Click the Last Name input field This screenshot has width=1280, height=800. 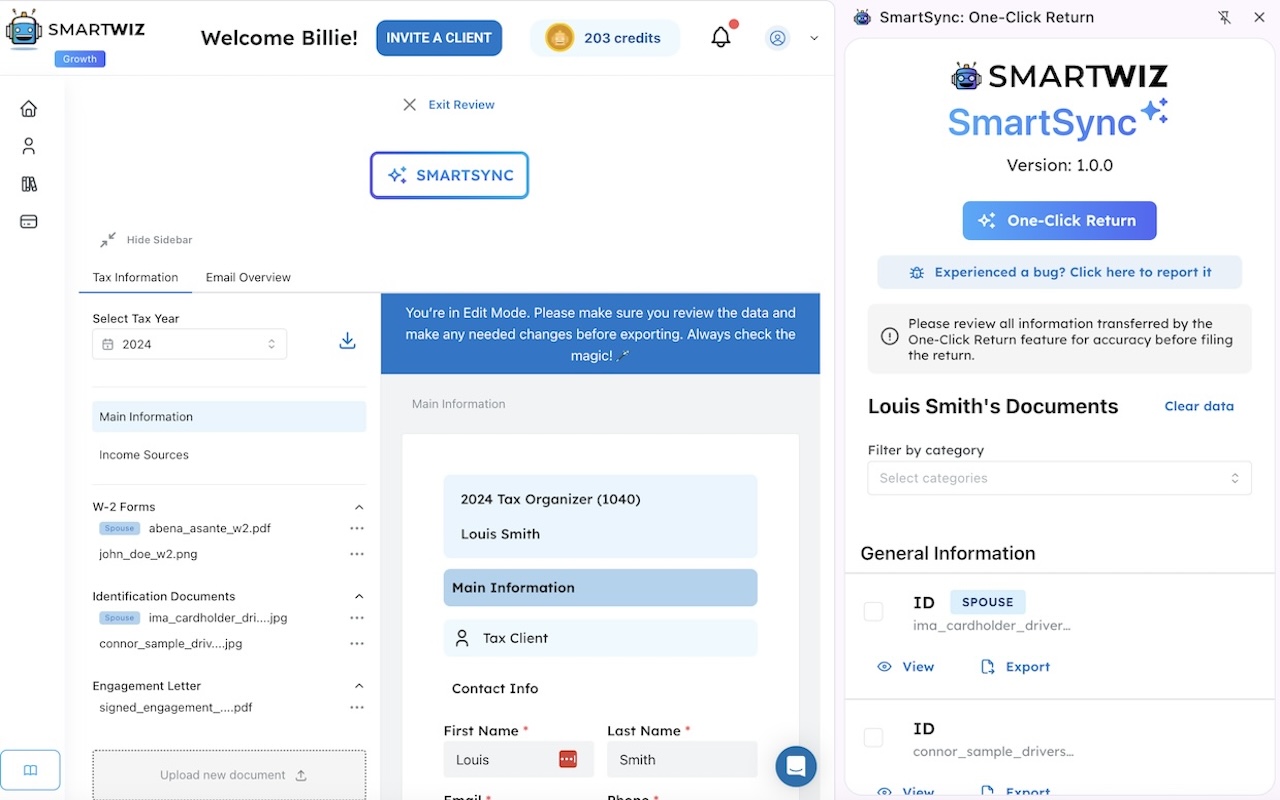point(682,759)
